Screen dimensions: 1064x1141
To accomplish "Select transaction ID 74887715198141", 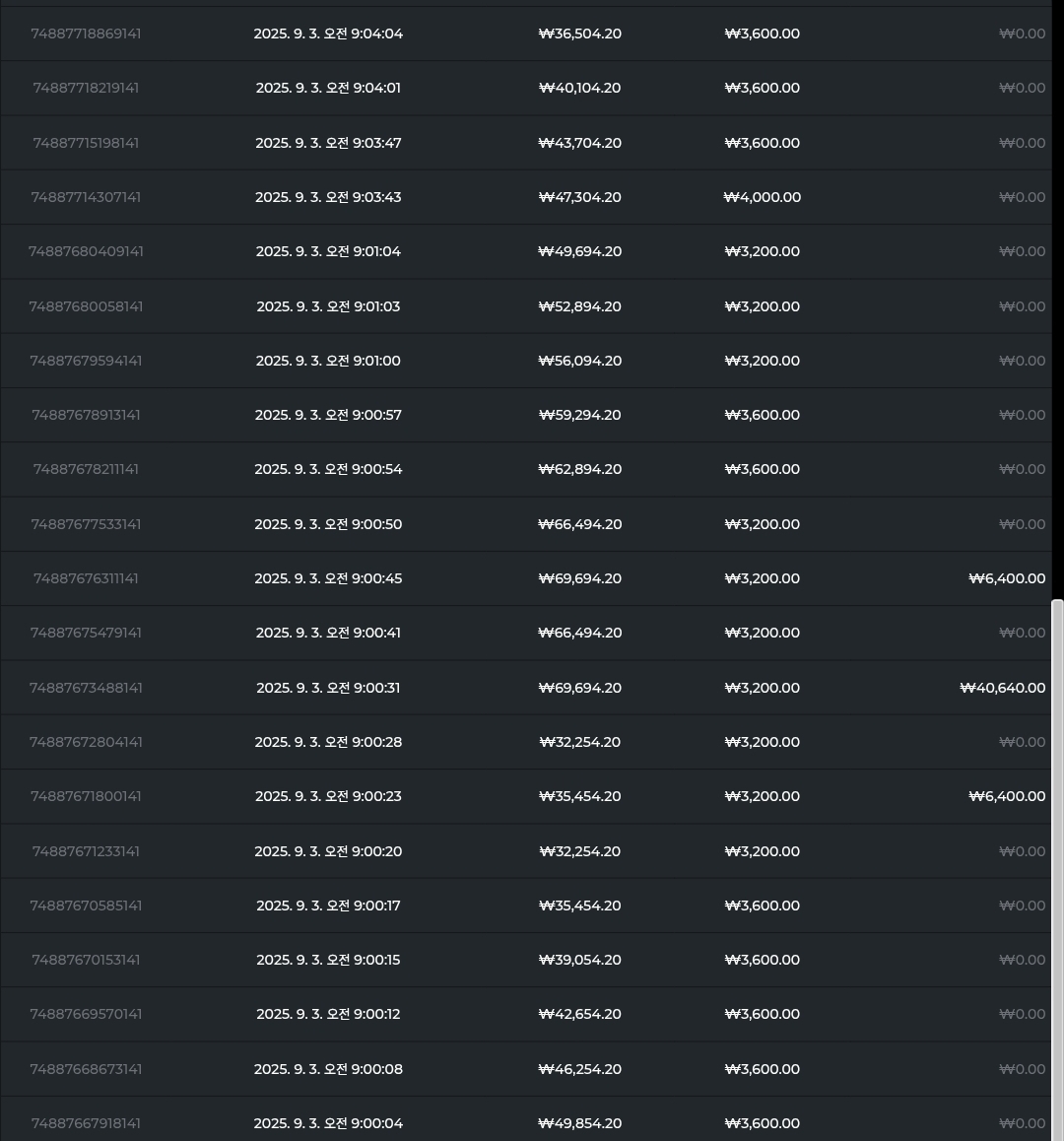I will click(x=86, y=143).
